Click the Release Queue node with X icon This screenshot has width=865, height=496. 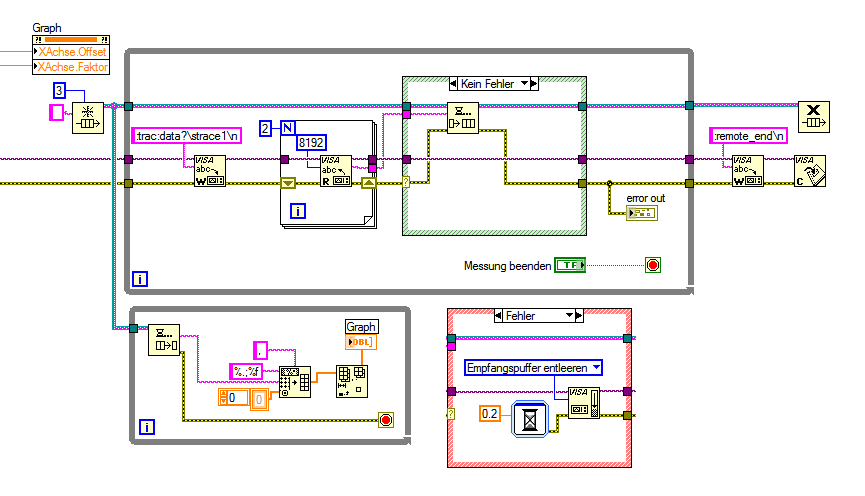pos(814,117)
